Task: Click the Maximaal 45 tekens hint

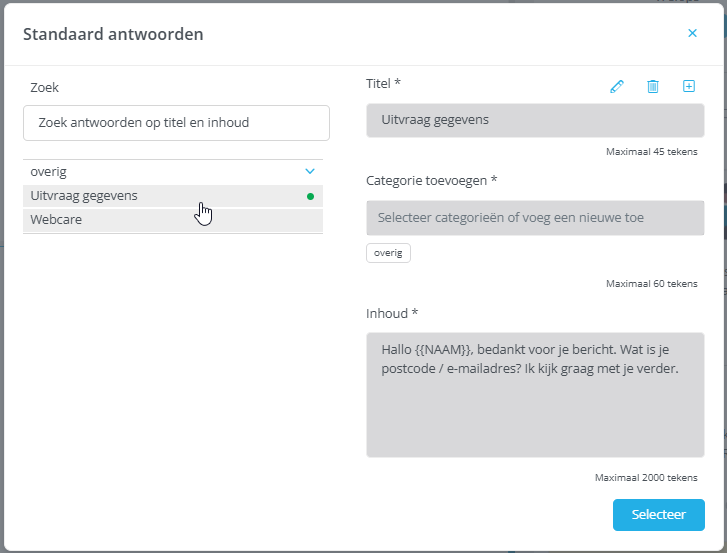Action: tap(651, 152)
